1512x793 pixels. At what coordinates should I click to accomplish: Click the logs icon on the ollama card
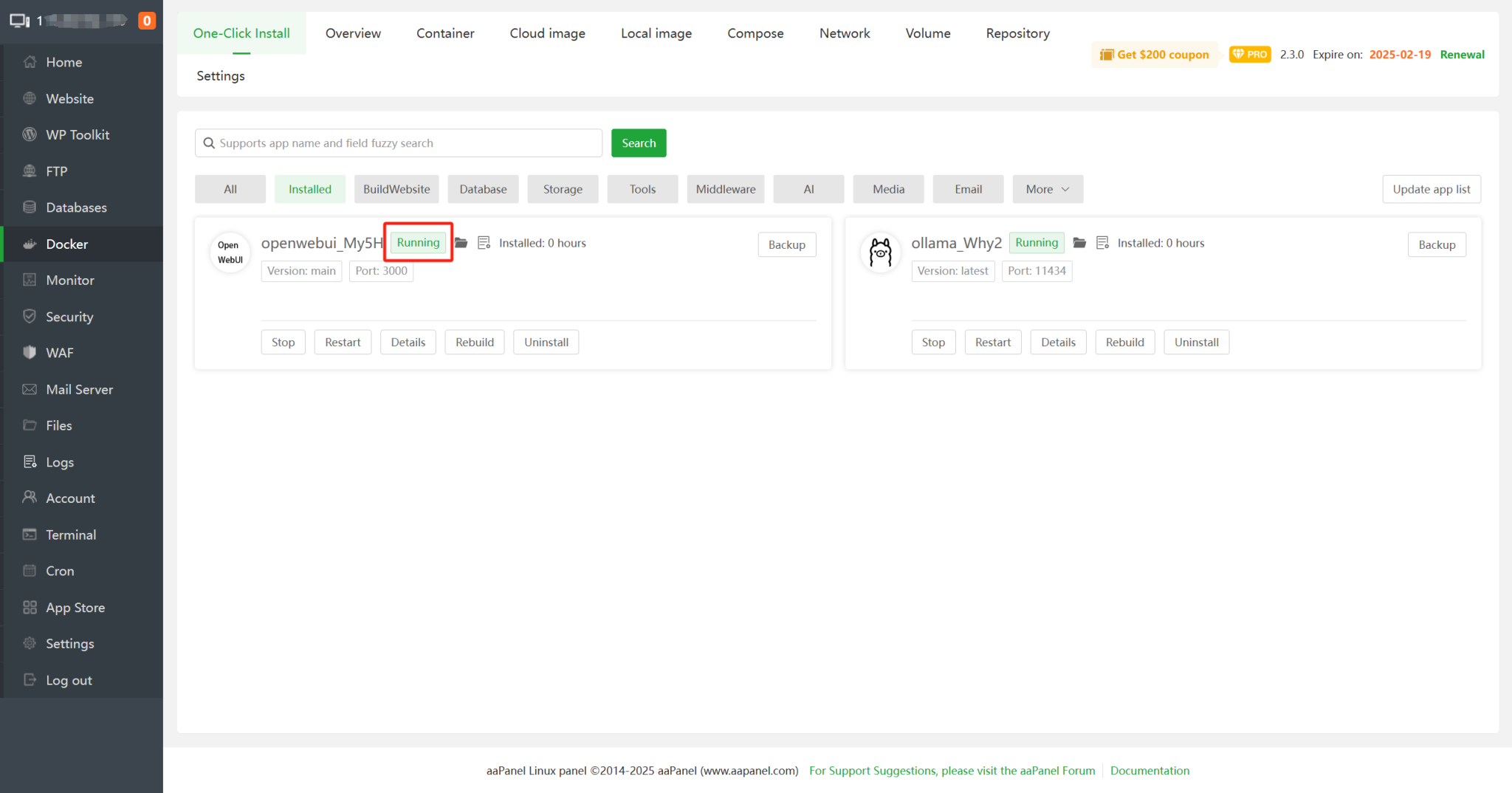click(1102, 242)
